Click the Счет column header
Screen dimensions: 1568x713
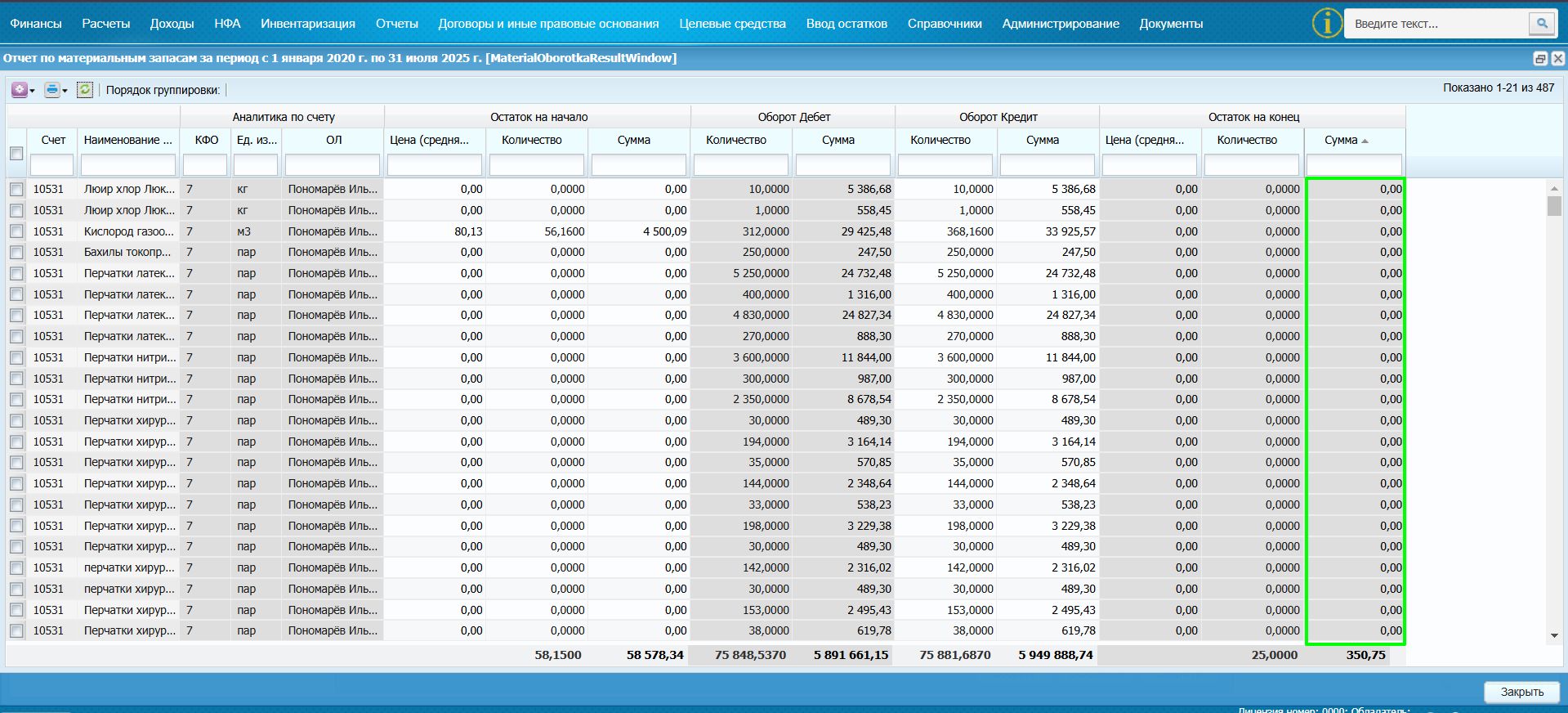(53, 140)
